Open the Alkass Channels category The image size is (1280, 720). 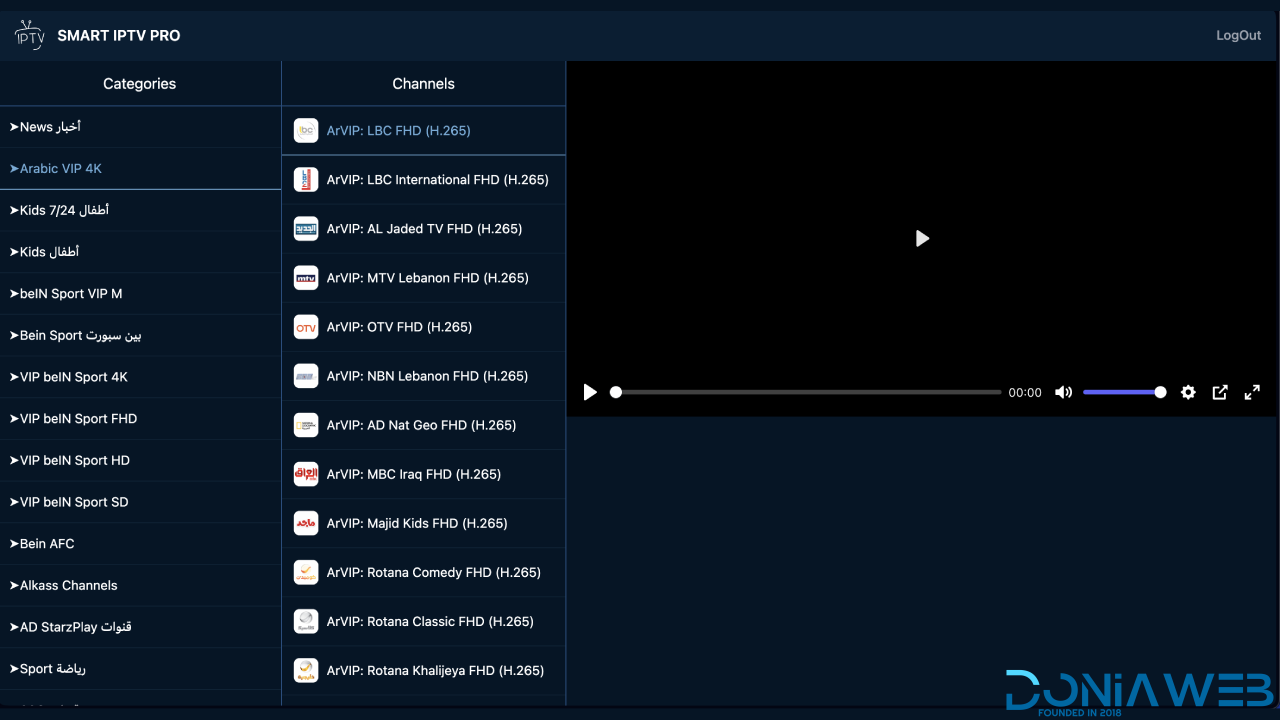coord(140,585)
